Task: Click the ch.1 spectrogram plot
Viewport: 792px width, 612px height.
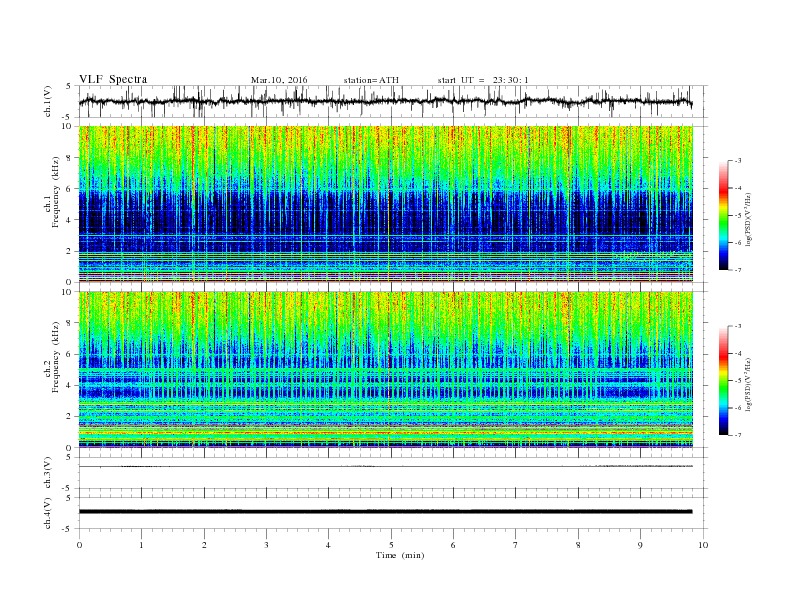Action: pyautogui.click(x=386, y=204)
